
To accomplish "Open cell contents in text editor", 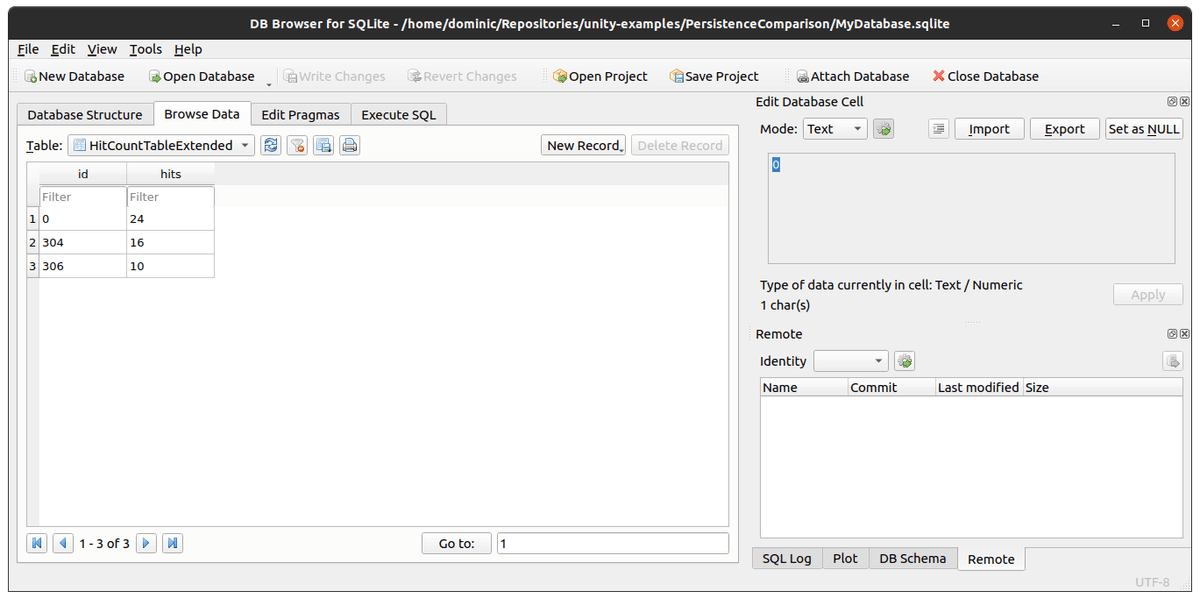I will click(939, 128).
